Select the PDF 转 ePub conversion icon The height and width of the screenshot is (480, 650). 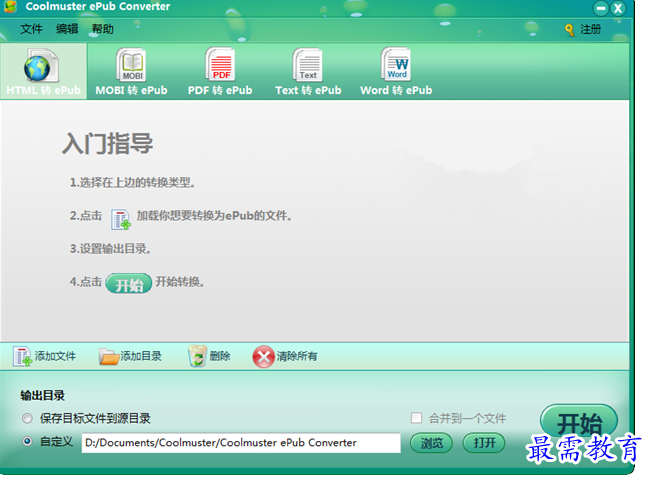pos(220,64)
